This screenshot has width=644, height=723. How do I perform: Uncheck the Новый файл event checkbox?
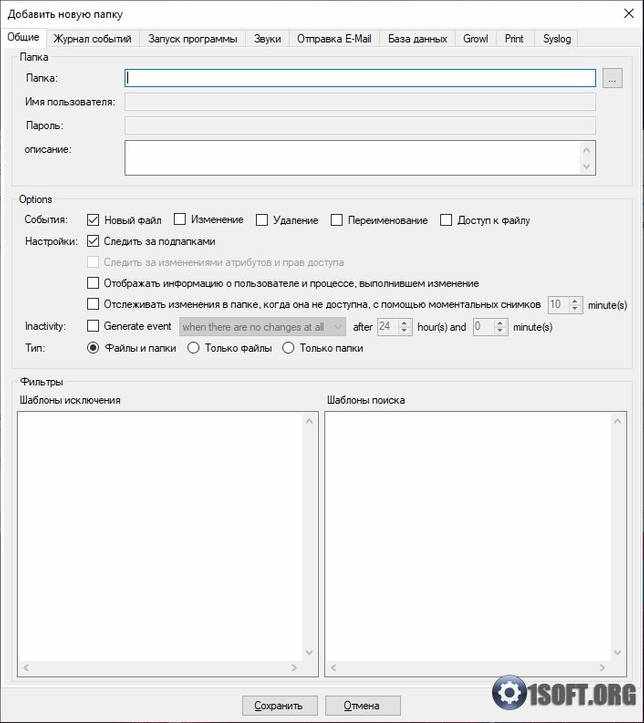tap(93, 220)
